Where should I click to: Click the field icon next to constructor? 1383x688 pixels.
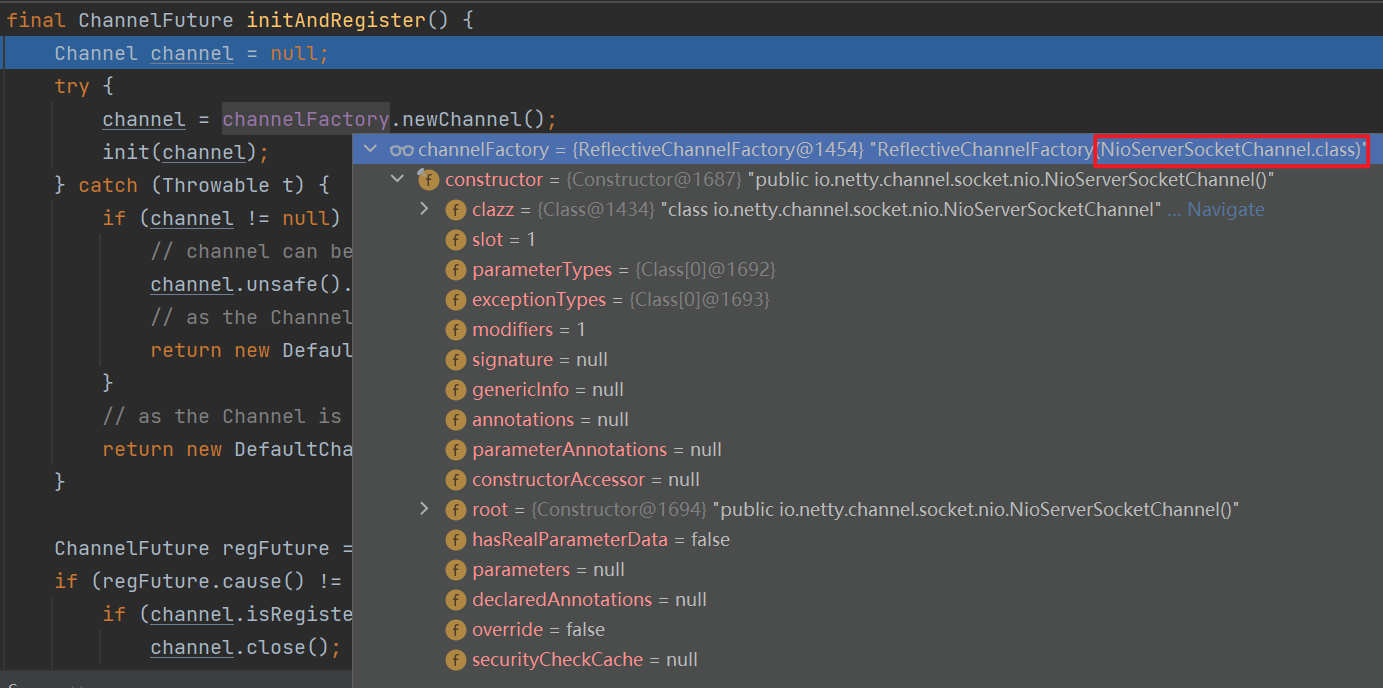[x=428, y=180]
